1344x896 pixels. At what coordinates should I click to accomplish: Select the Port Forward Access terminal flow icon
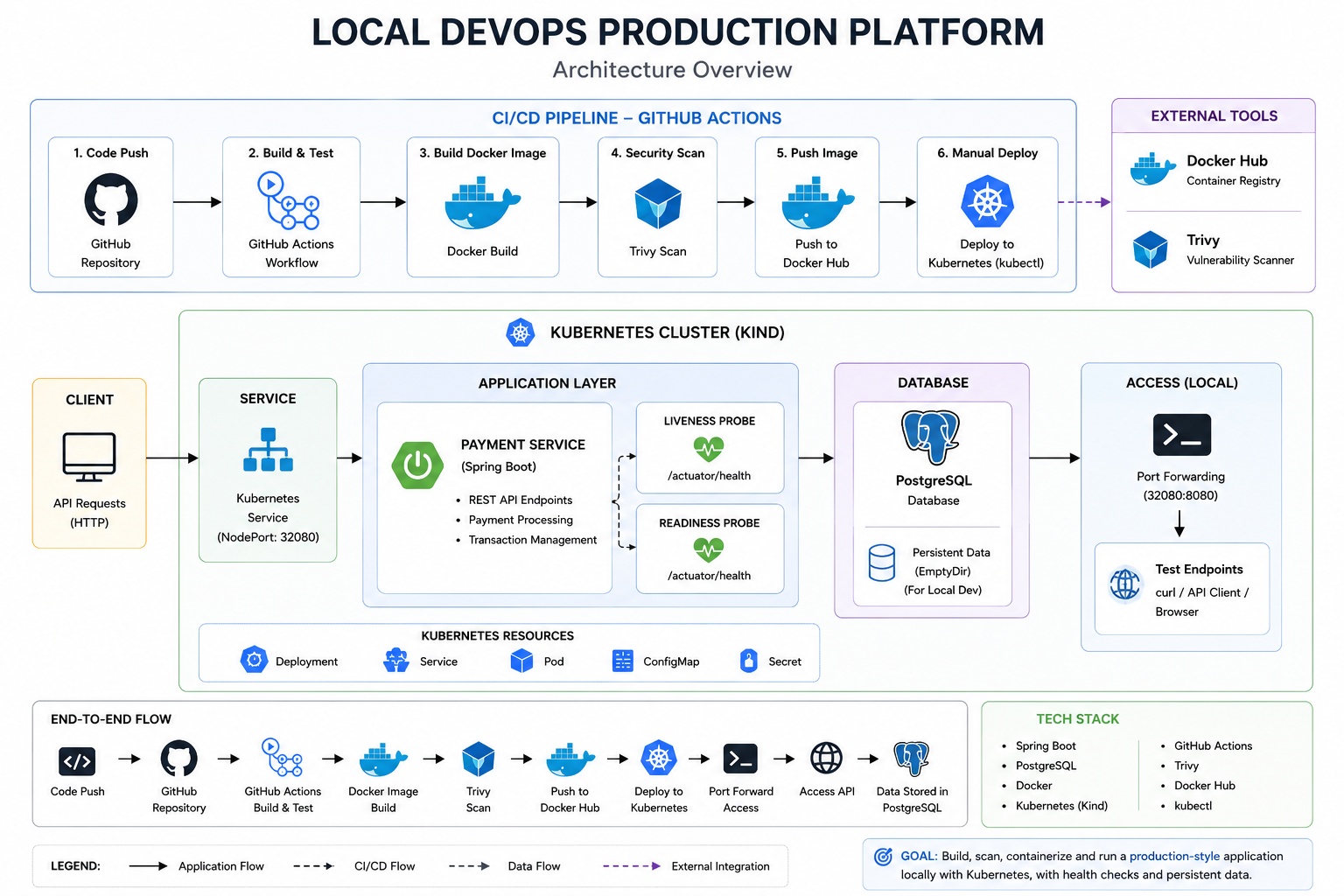[741, 759]
